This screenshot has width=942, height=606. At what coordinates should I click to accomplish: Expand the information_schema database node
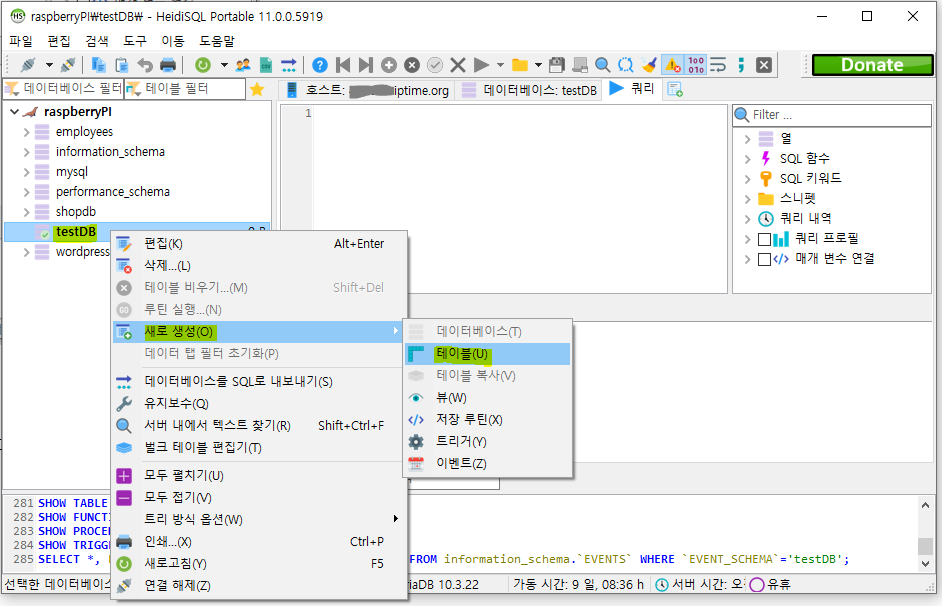tap(26, 152)
